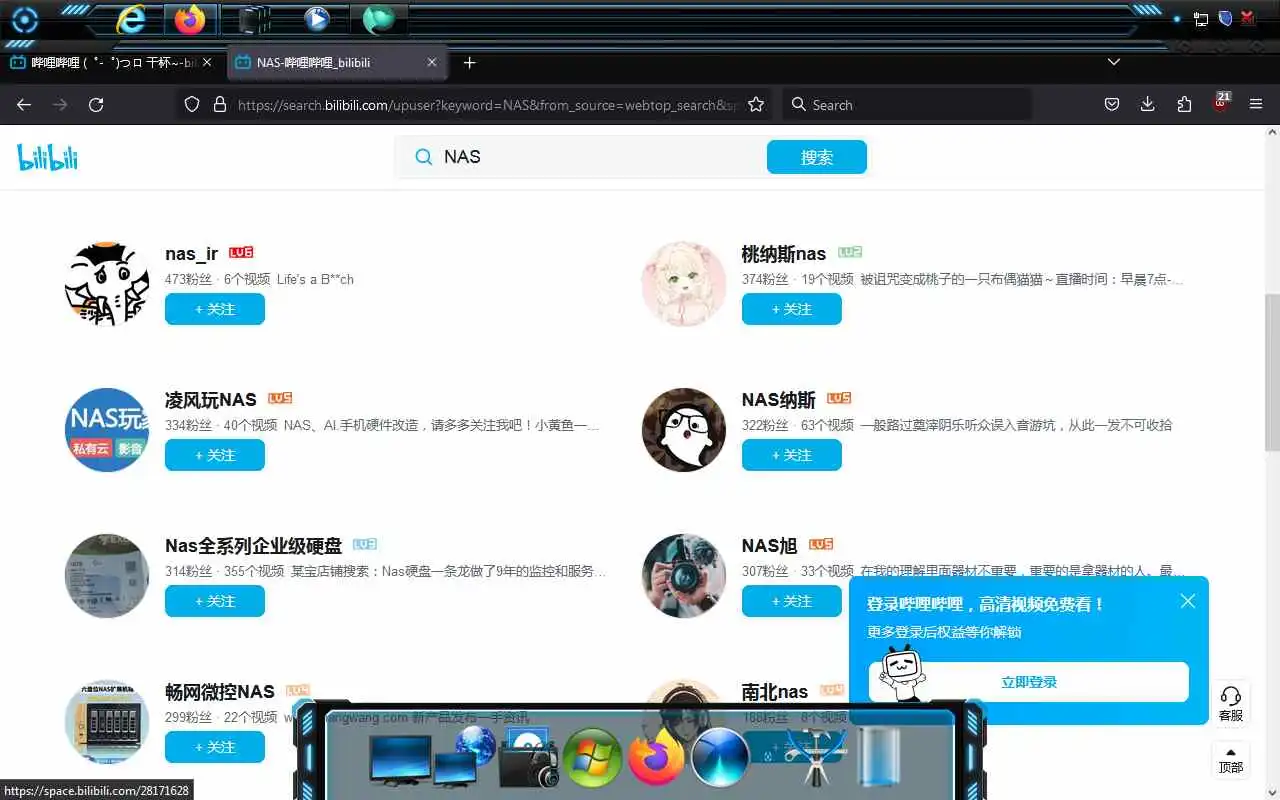The height and width of the screenshot is (800, 1280).
Task: Close the first 哔哩哔哩 tab
Action: click(207, 62)
